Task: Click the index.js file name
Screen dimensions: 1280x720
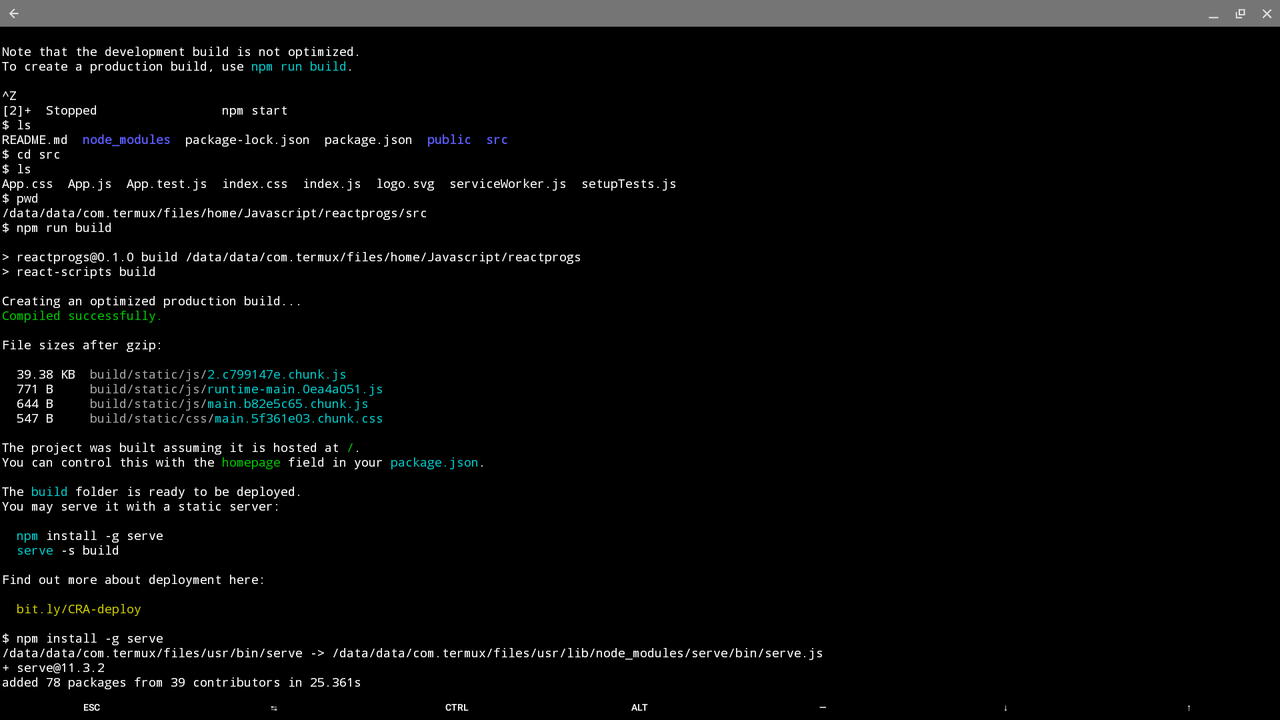Action: tap(332, 184)
